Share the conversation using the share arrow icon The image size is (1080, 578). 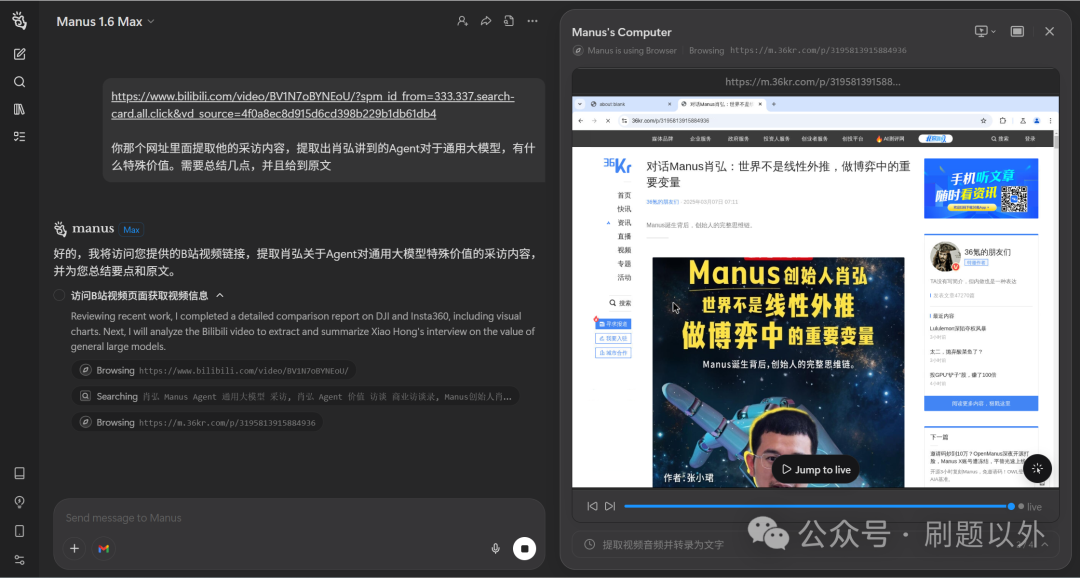pyautogui.click(x=486, y=20)
